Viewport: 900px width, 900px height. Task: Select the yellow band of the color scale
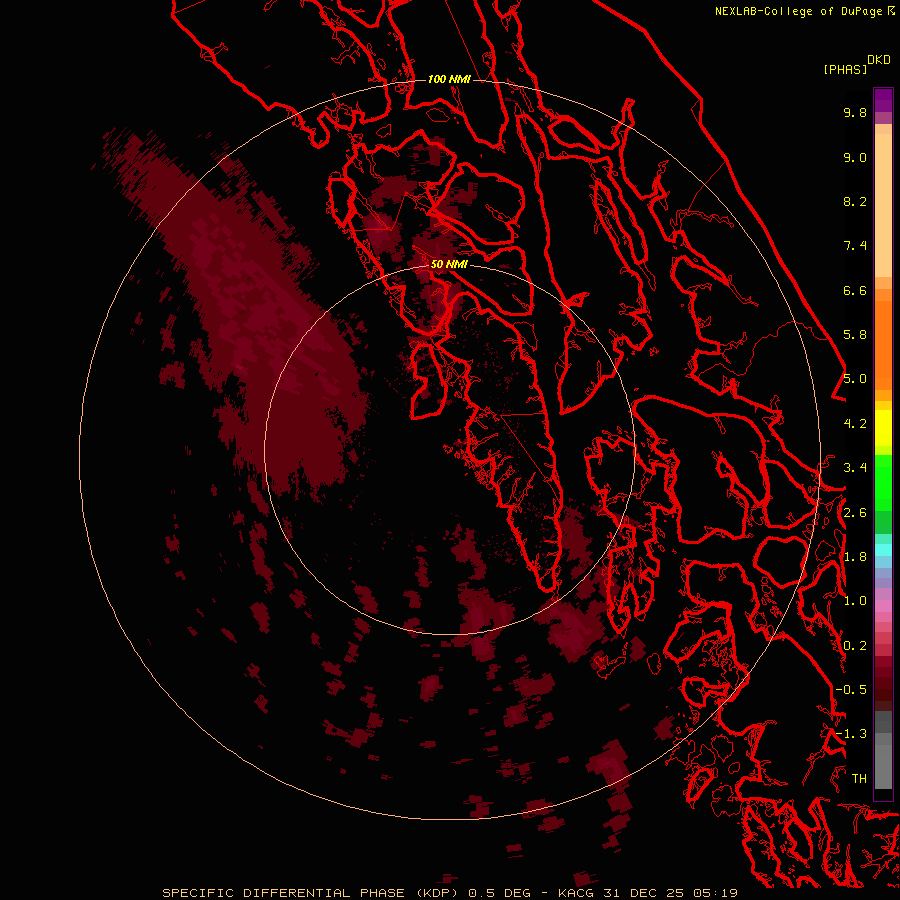click(x=883, y=428)
